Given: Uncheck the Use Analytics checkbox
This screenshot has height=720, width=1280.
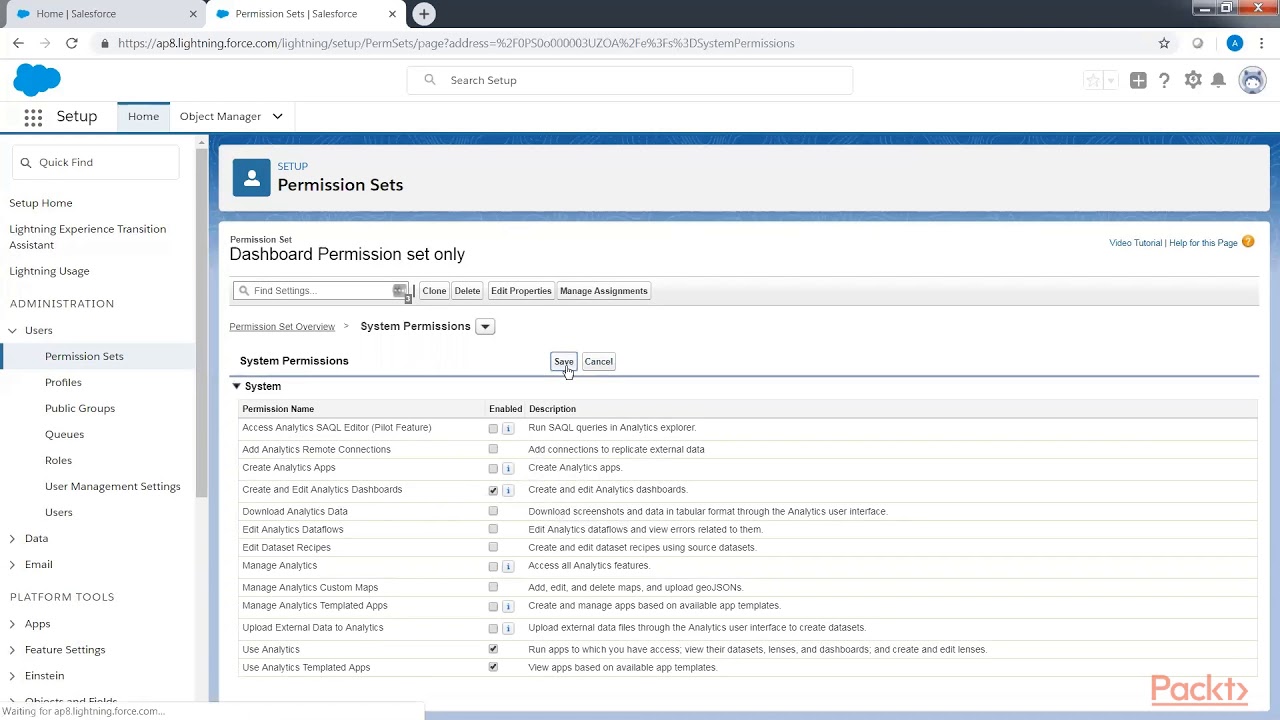Looking at the screenshot, I should (493, 649).
